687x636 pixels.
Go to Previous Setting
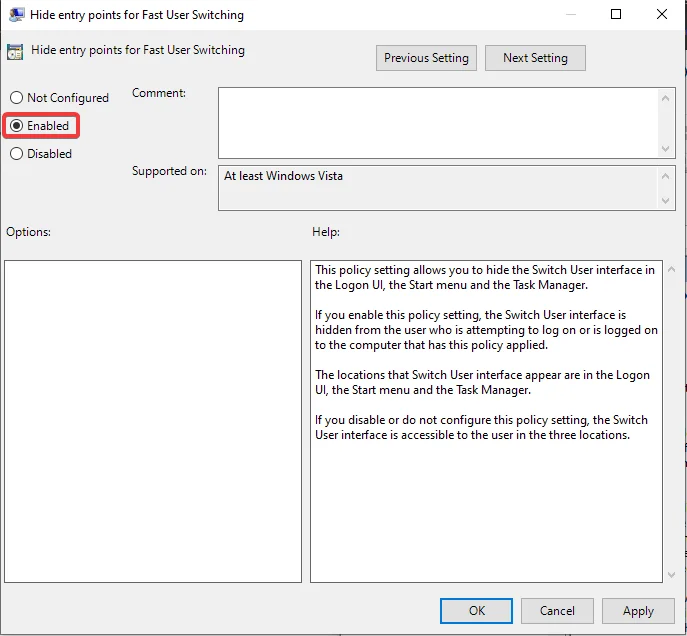(x=426, y=58)
